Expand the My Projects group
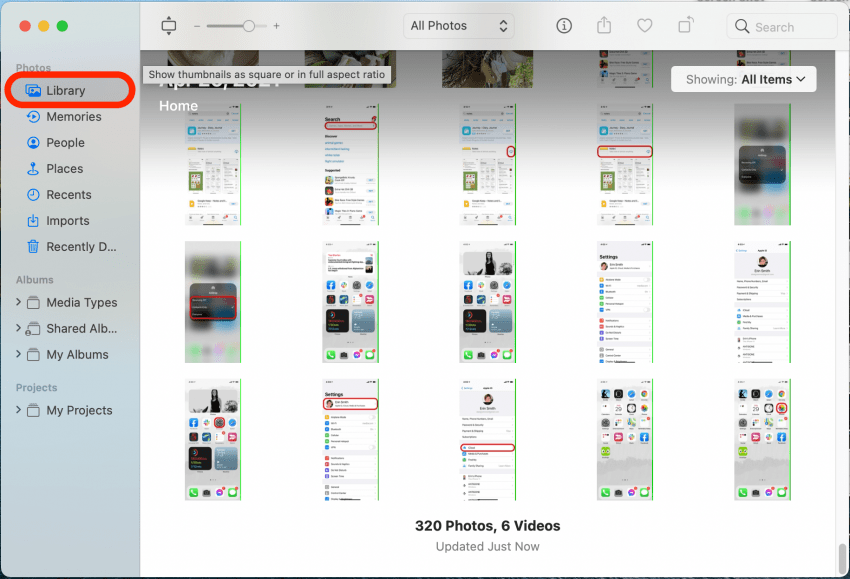Viewport: 850px width, 579px height. coord(18,410)
